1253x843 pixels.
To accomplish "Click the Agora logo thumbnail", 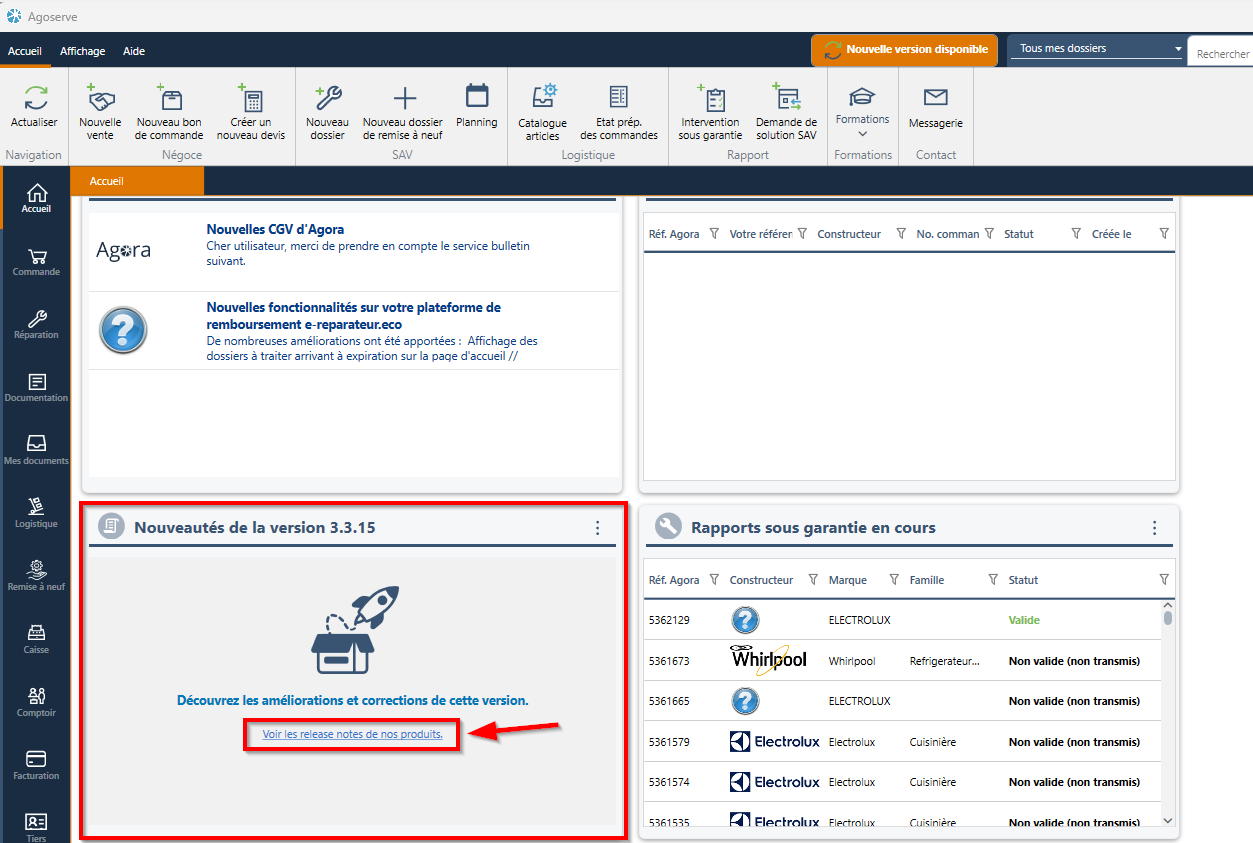I will click(x=123, y=250).
